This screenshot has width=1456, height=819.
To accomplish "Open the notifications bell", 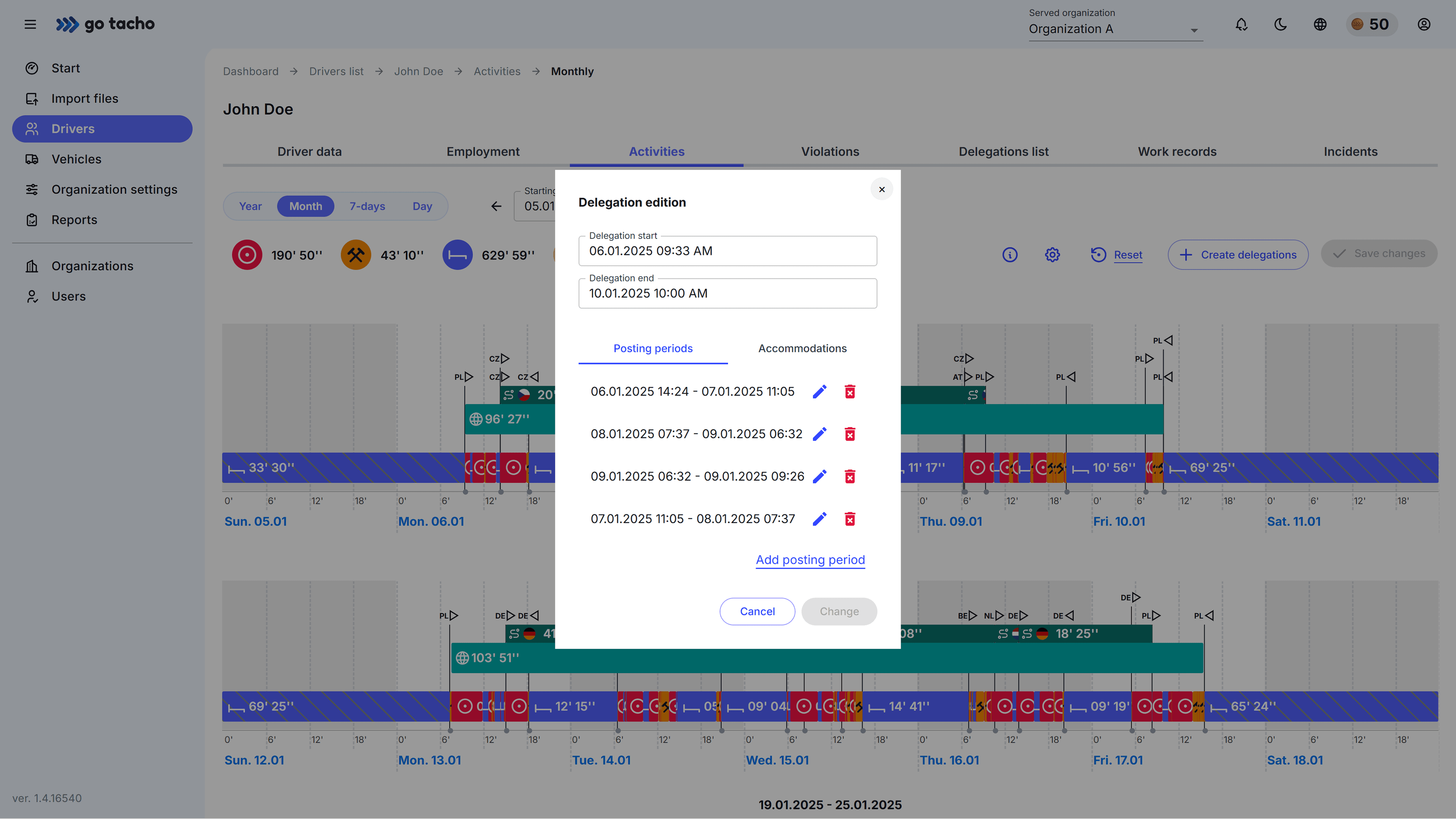I will [x=1241, y=24].
